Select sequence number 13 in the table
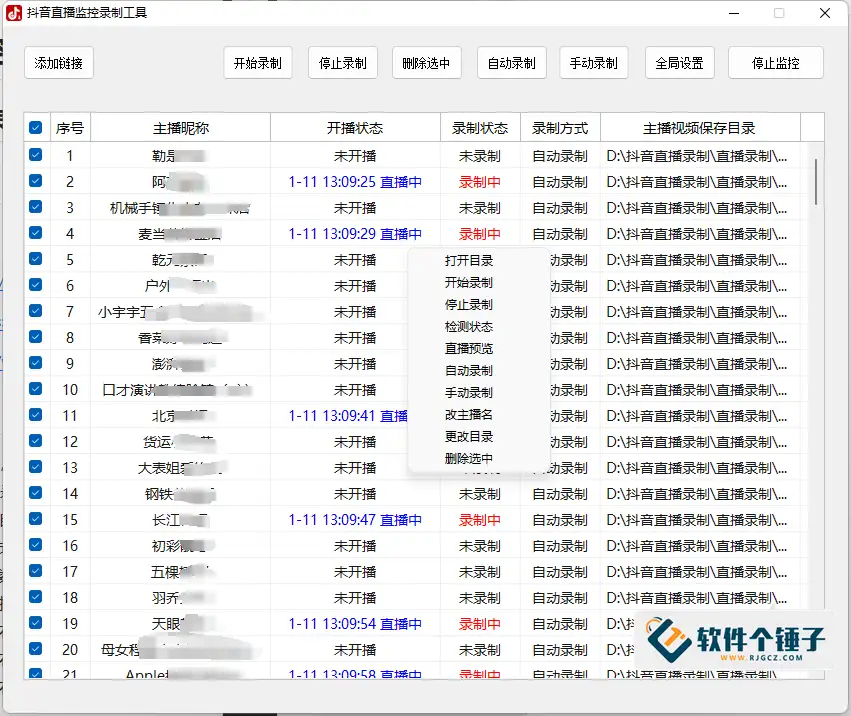This screenshot has width=851, height=716. [70, 467]
